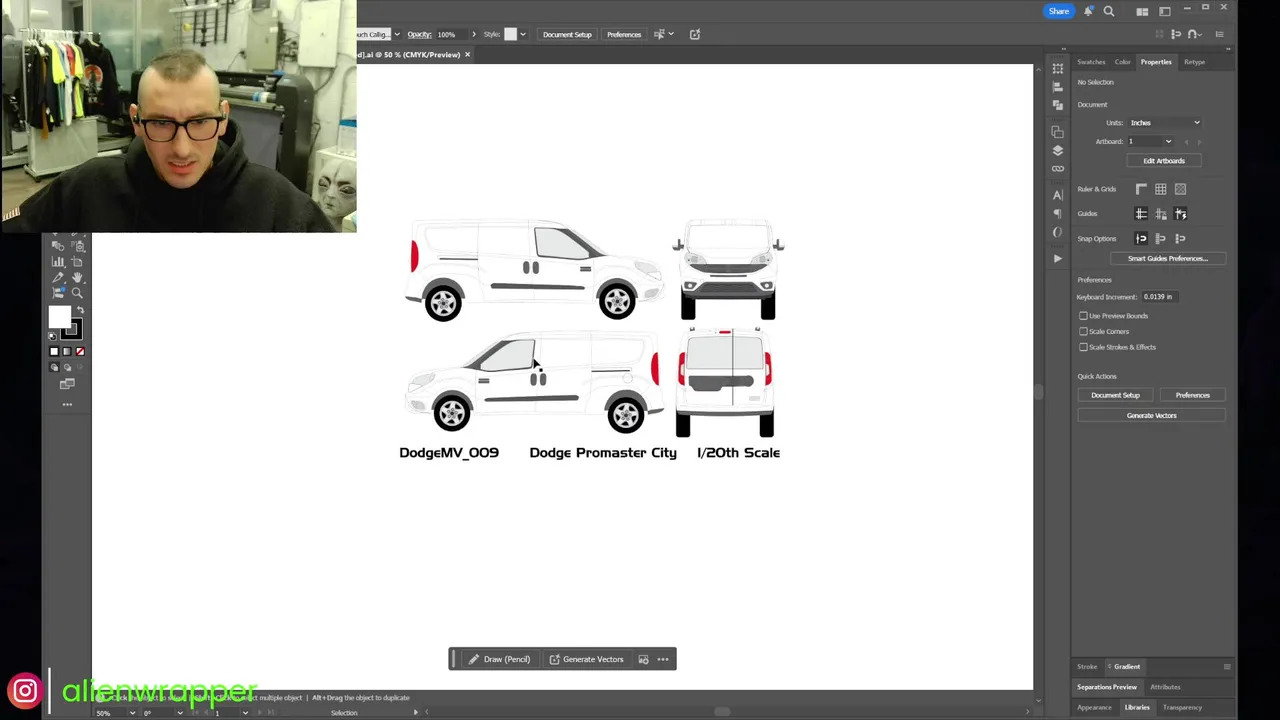Image resolution: width=1280 pixels, height=720 pixels.
Task: Open the brush definition dropdown
Action: click(x=396, y=35)
